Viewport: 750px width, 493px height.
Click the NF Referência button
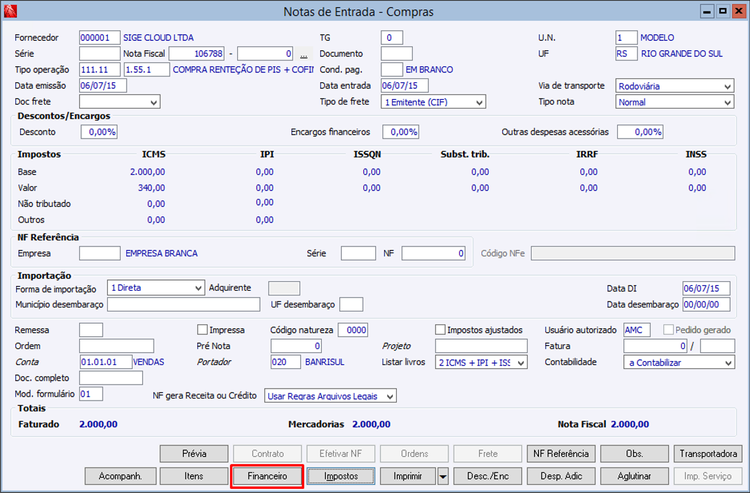coord(560,453)
